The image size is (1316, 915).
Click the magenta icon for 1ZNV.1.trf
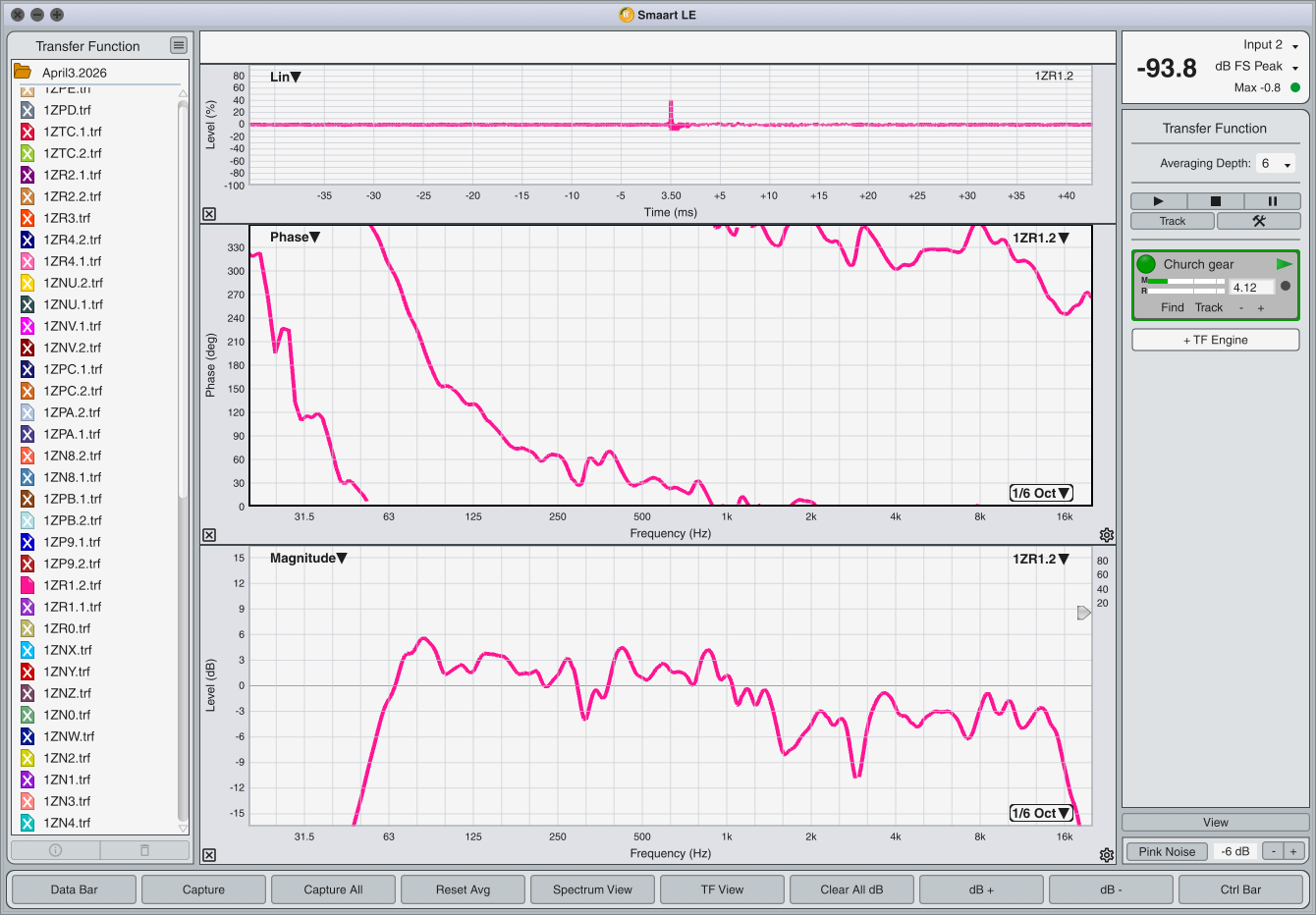point(27,326)
